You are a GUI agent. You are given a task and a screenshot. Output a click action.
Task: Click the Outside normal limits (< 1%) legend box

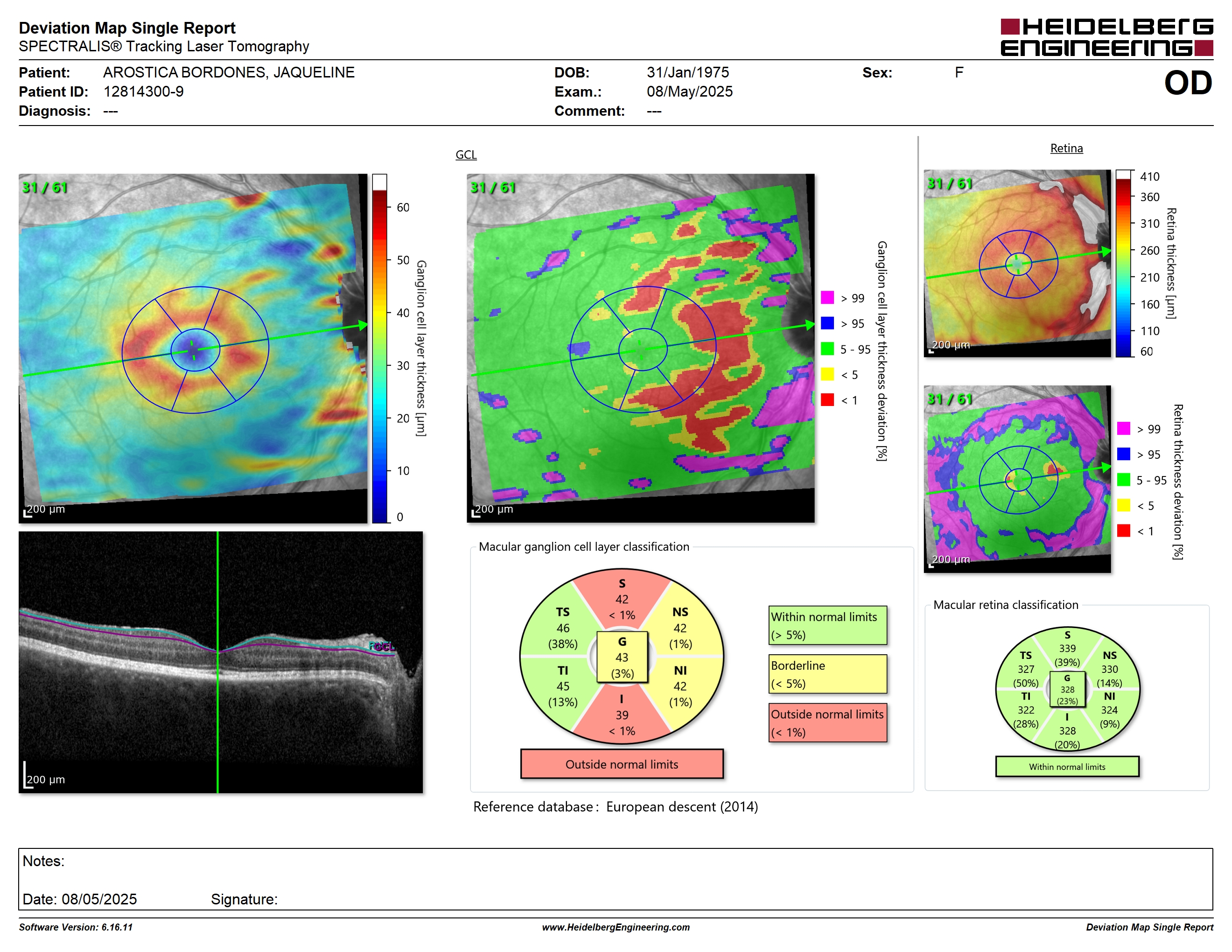point(827,722)
